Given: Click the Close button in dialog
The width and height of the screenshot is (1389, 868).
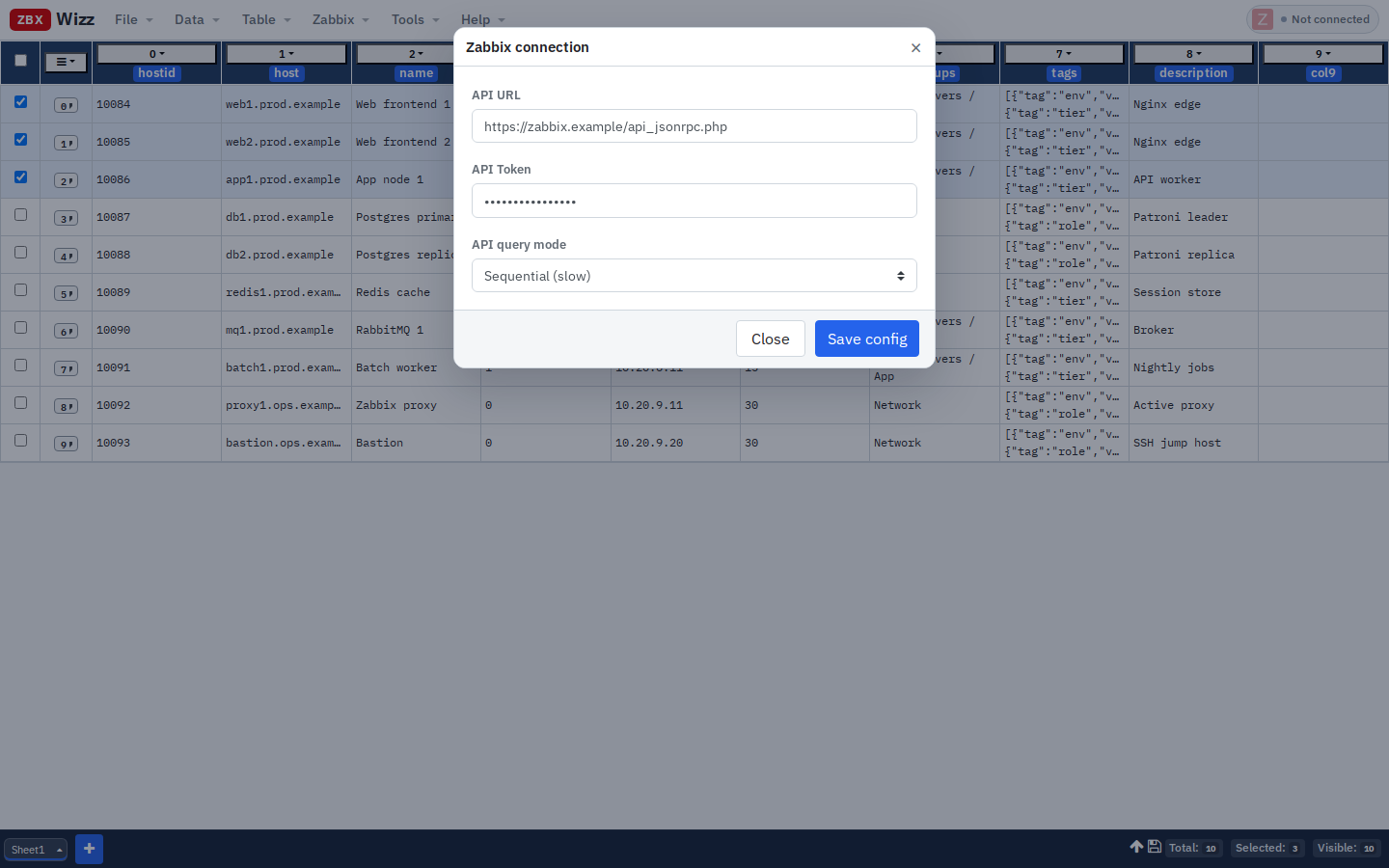Looking at the screenshot, I should coord(771,339).
